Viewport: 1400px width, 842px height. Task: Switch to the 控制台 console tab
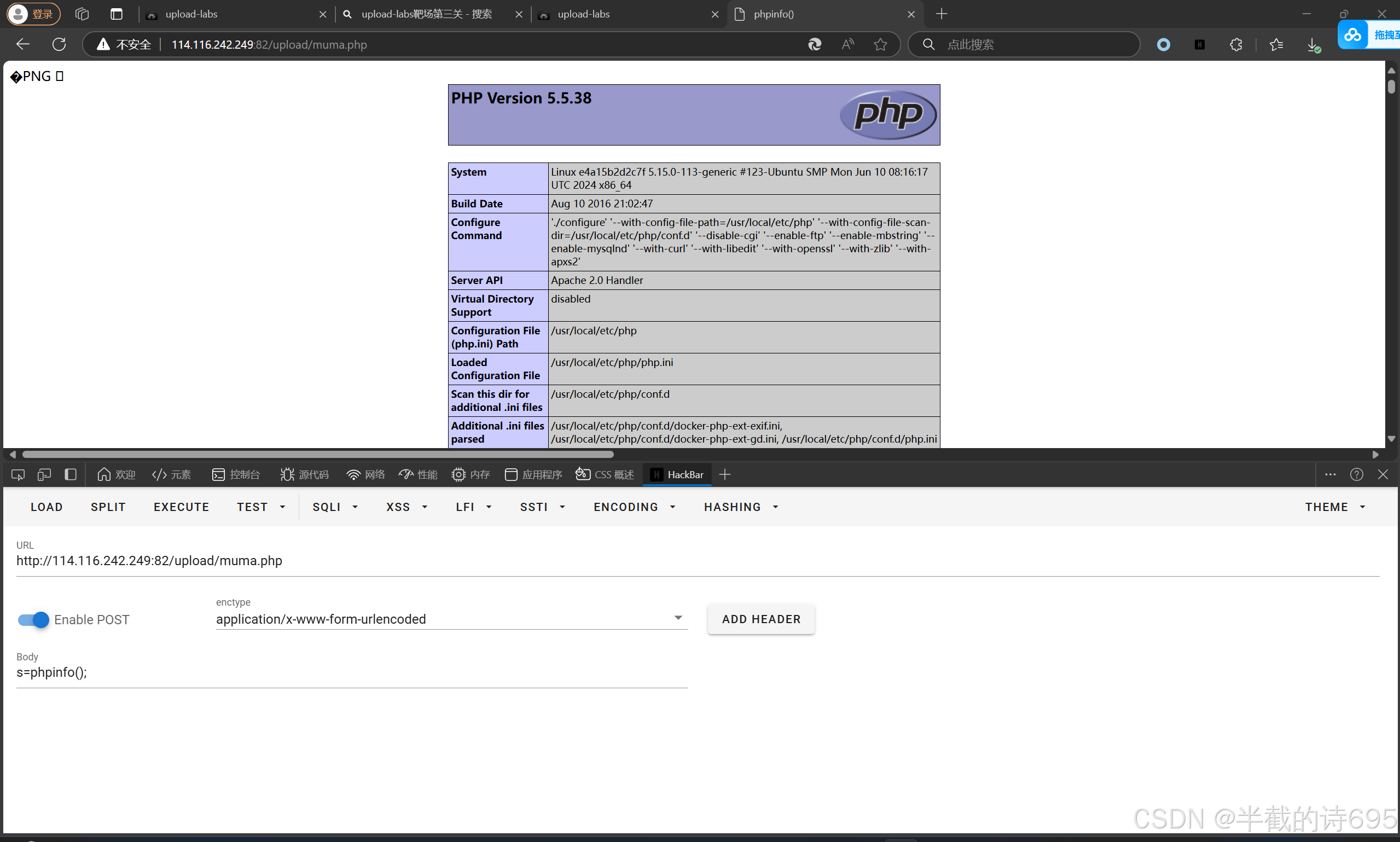point(236,474)
